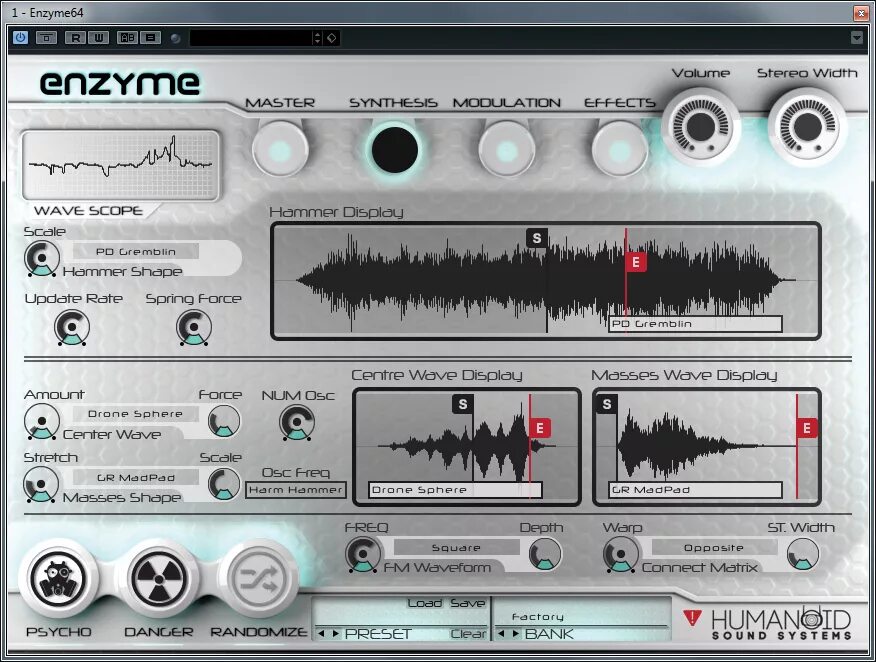Click the Stereo Width knob
The width and height of the screenshot is (876, 662).
coord(807,127)
